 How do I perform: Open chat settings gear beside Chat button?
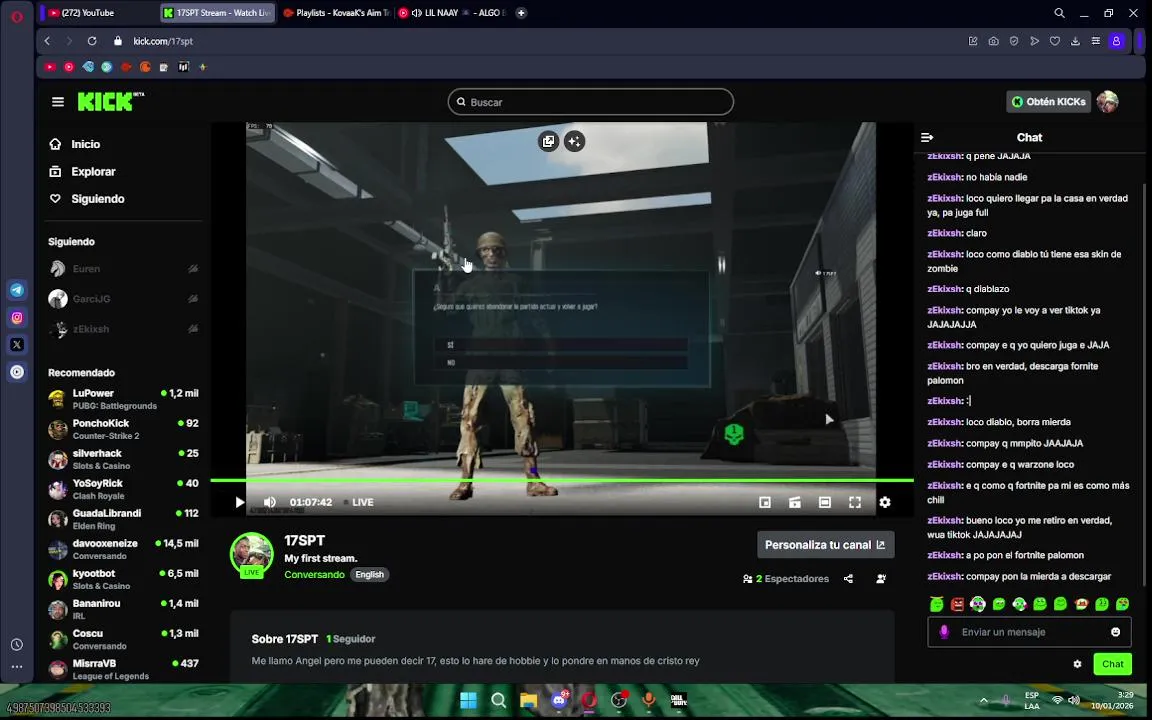(x=1077, y=664)
